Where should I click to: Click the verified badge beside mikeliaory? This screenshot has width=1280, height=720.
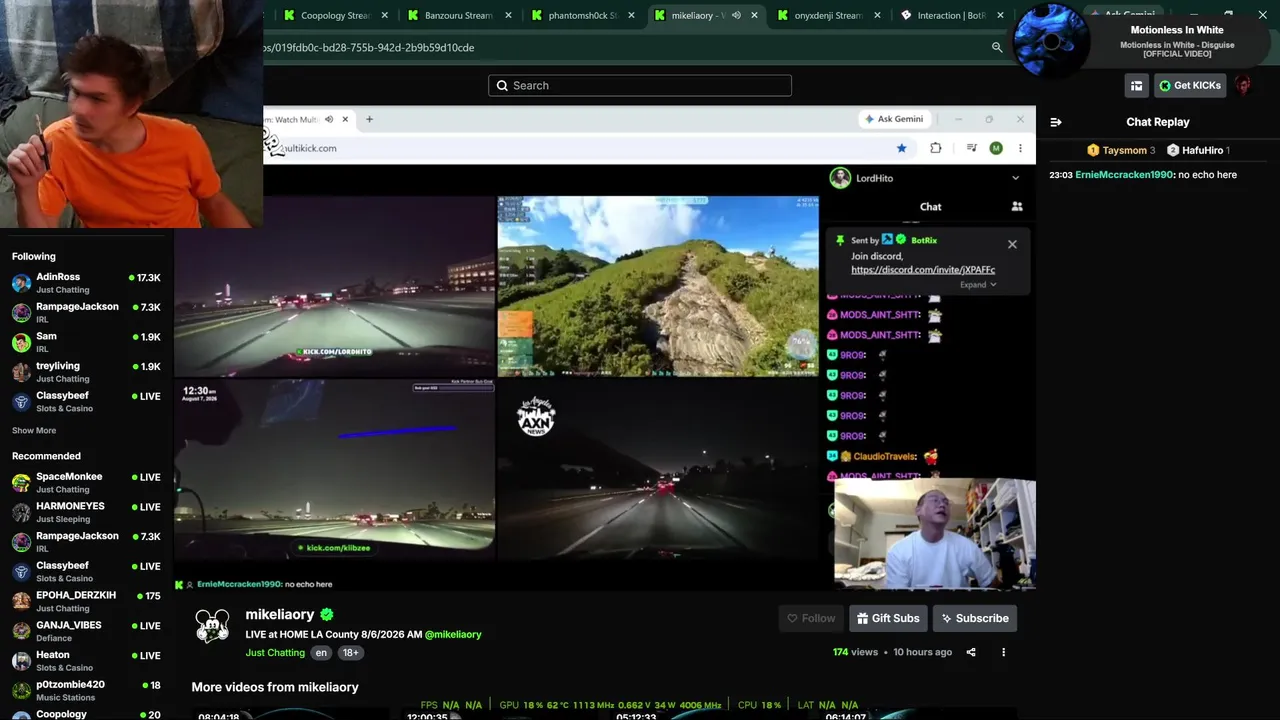click(327, 615)
